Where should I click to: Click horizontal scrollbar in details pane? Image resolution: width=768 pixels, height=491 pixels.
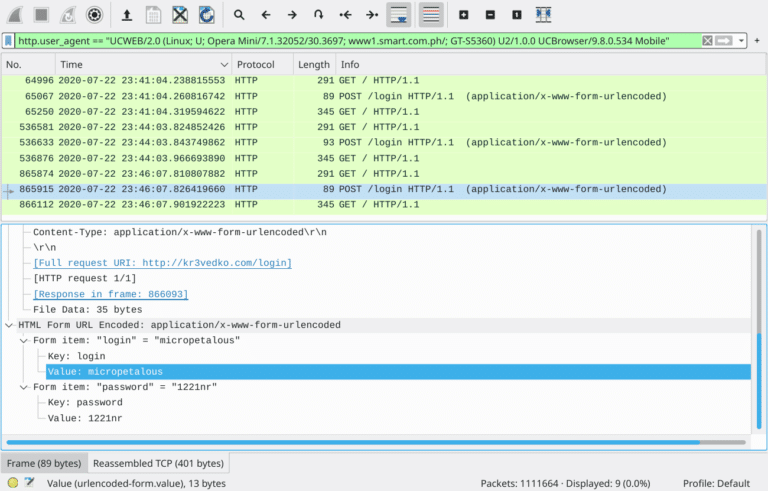pos(353,442)
